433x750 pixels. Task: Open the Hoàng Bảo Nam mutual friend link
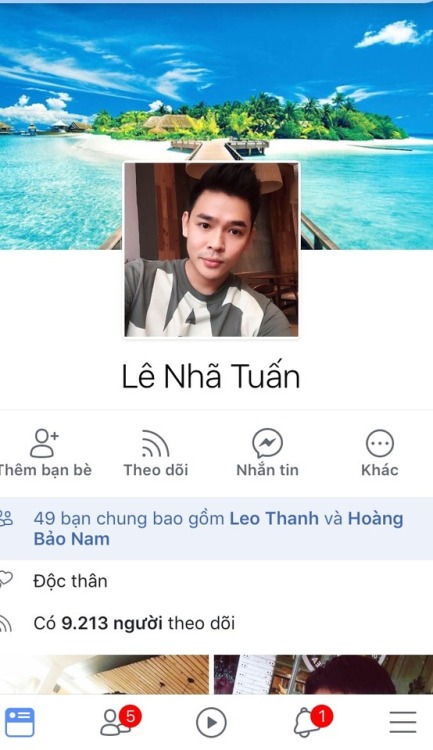(218, 529)
